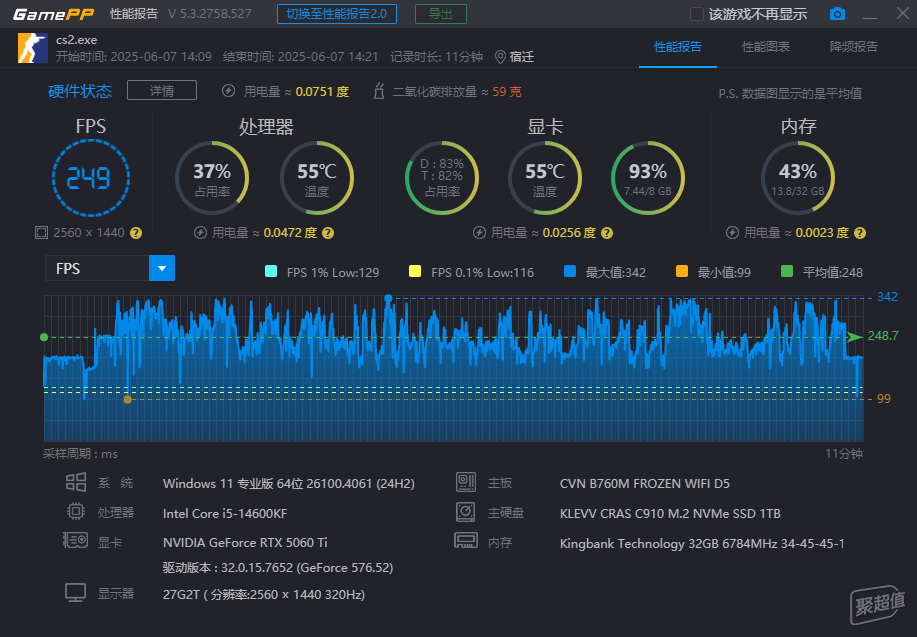The width and height of the screenshot is (917, 637).
Task: Click the 248.7 average value label
Action: click(x=882, y=336)
